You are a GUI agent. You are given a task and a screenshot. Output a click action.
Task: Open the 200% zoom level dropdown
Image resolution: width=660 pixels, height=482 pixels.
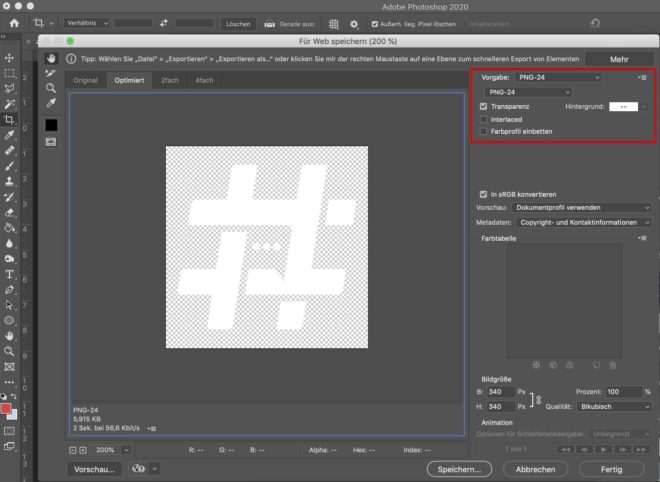point(126,450)
